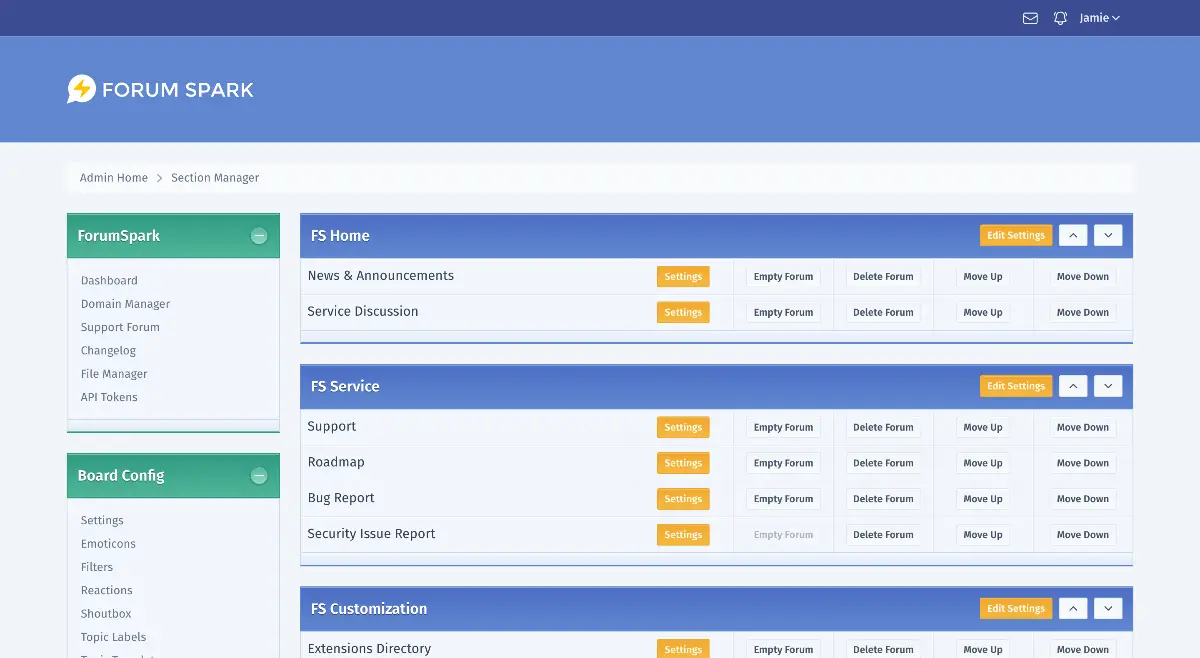Move FS Service section up arrow
The height and width of the screenshot is (658, 1200).
(1072, 386)
